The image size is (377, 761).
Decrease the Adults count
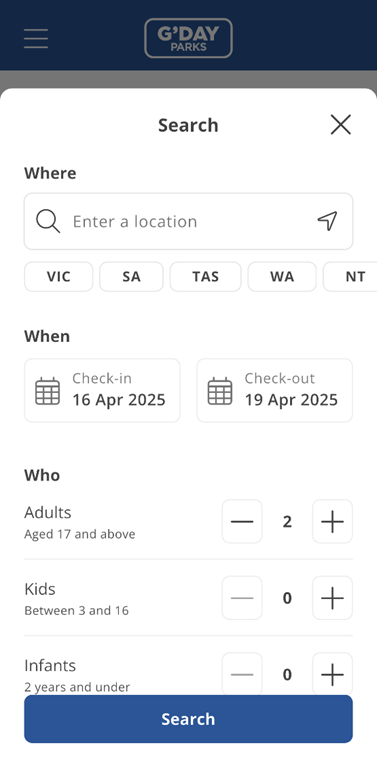(242, 521)
